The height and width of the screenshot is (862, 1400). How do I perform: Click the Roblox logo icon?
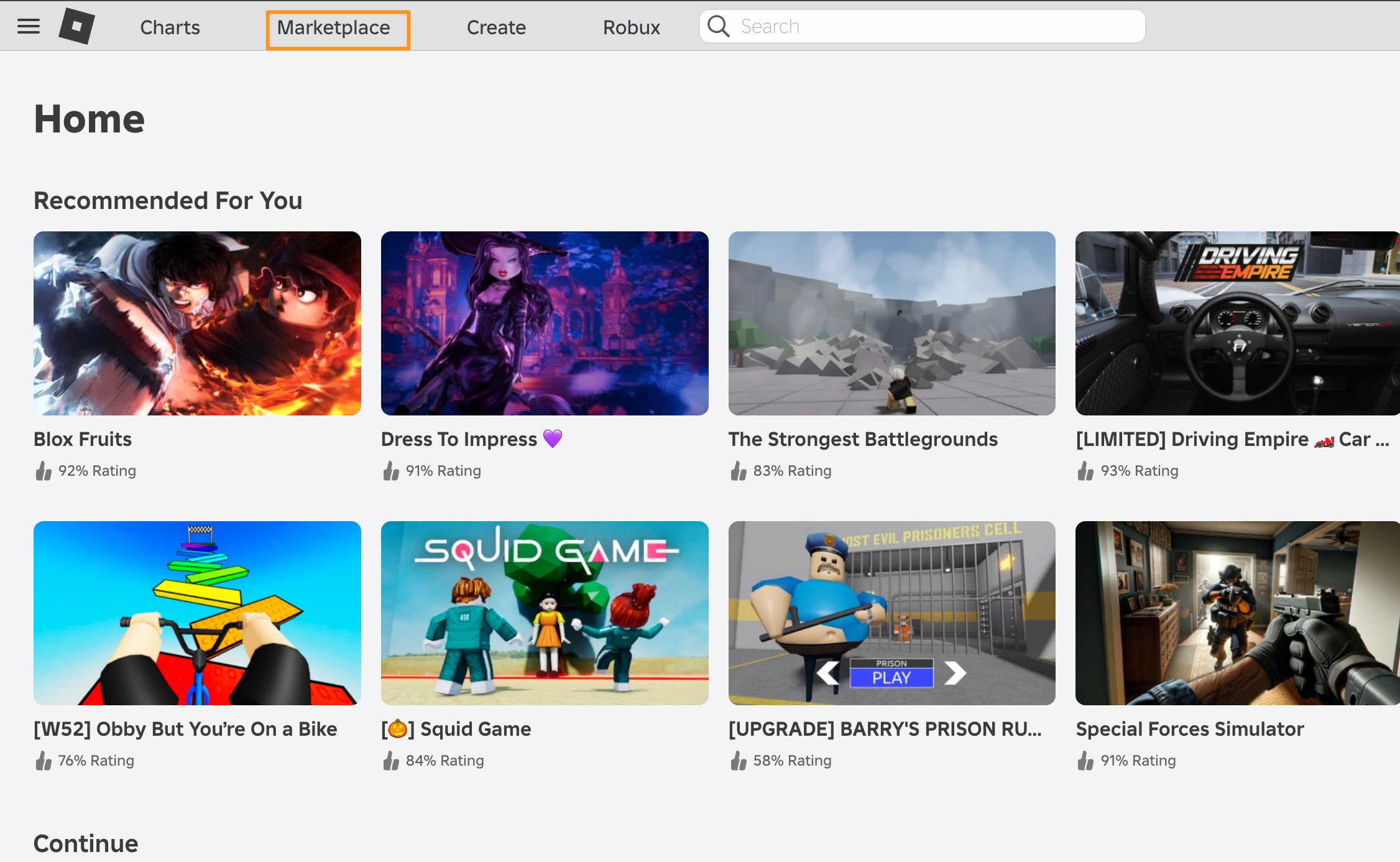(76, 27)
